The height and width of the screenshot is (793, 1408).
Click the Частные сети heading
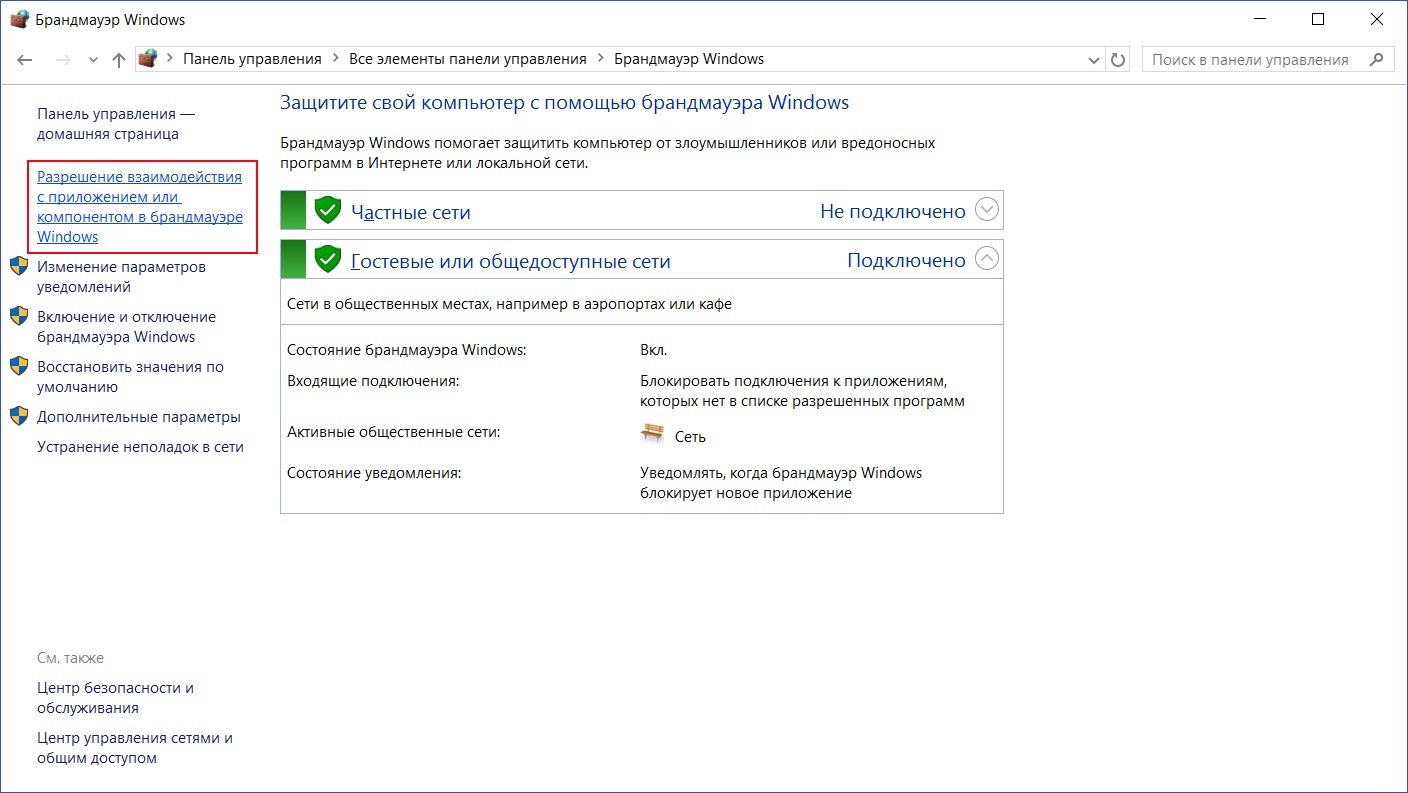[411, 212]
